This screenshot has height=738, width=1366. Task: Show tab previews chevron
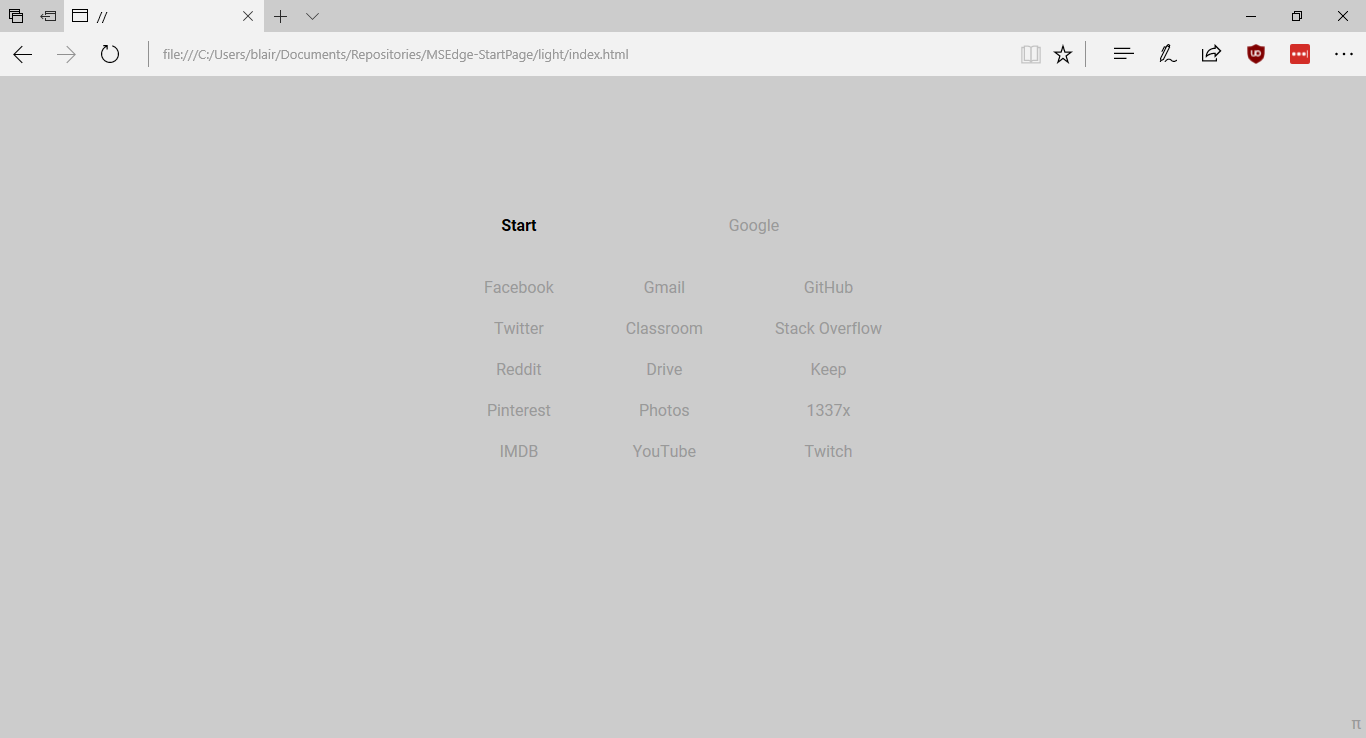312,16
